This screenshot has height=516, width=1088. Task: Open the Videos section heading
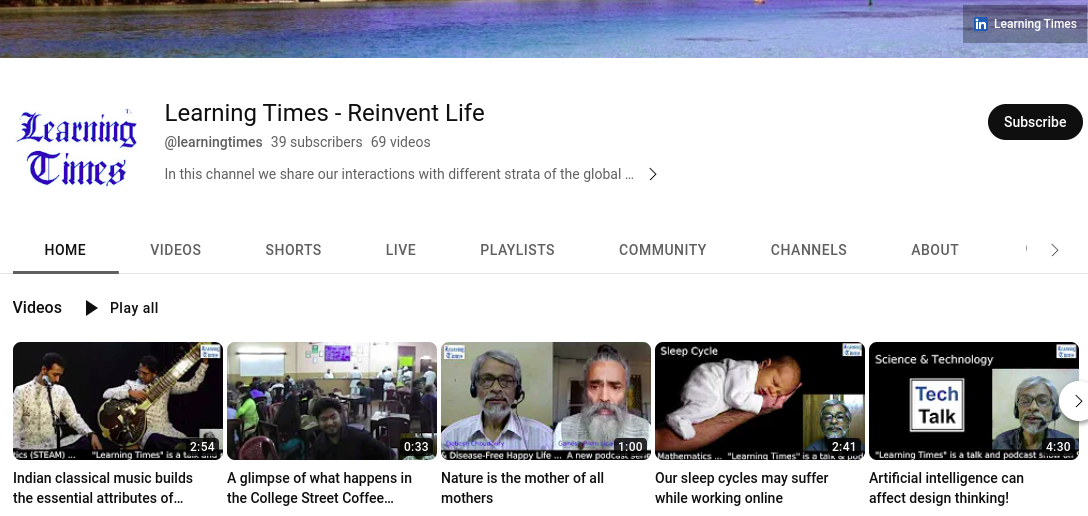click(x=37, y=307)
